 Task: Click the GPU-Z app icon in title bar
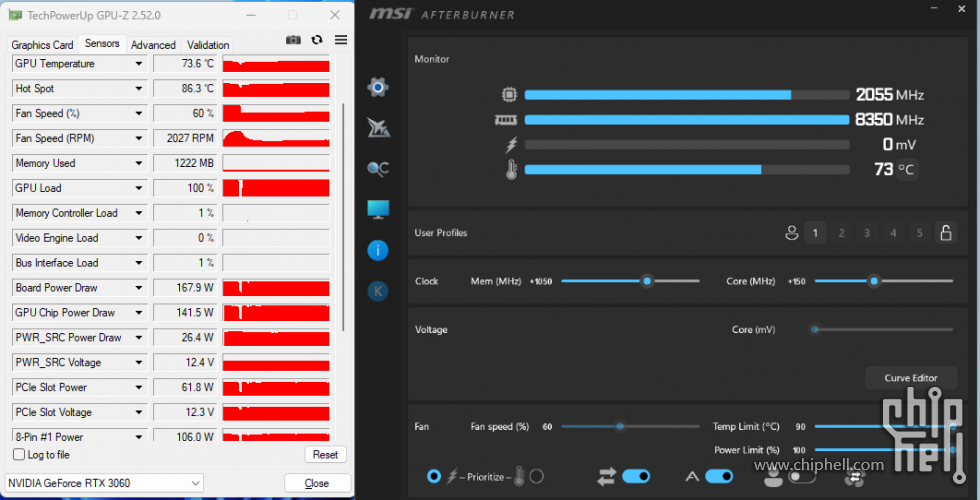(x=15, y=15)
